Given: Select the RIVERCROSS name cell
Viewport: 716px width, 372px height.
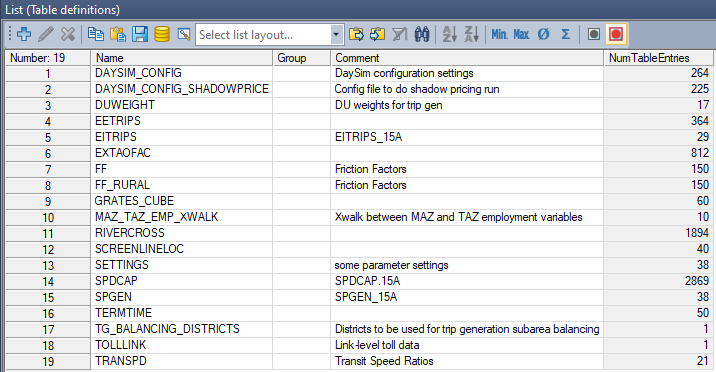Looking at the screenshot, I should (x=182, y=233).
